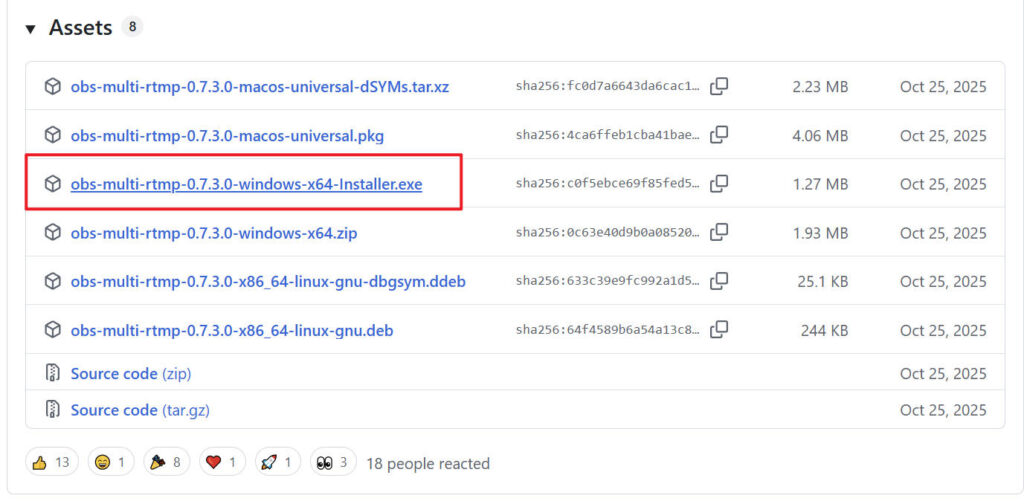Copy SHA256 hash for windows-x64-Installer.exe
1024x504 pixels.
tap(718, 184)
